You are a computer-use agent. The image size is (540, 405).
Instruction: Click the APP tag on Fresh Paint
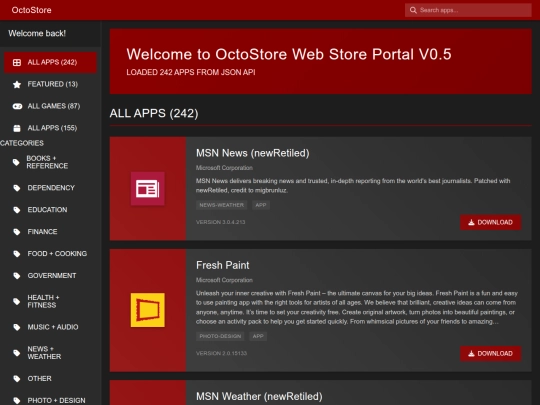258,336
